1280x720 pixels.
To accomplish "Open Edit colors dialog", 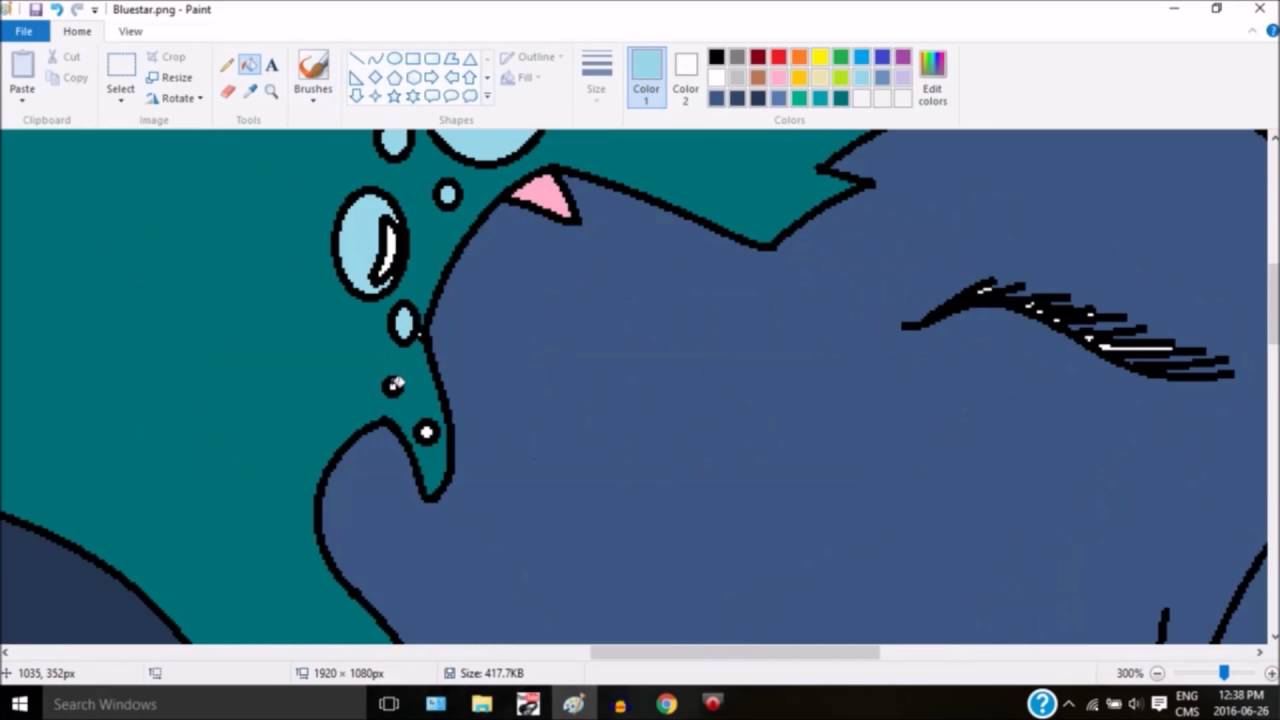I will [932, 78].
